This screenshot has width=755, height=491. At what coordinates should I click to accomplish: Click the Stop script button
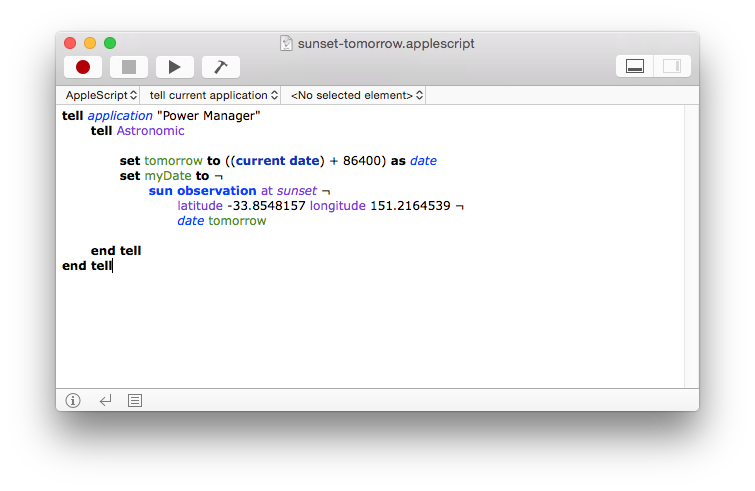pos(129,67)
